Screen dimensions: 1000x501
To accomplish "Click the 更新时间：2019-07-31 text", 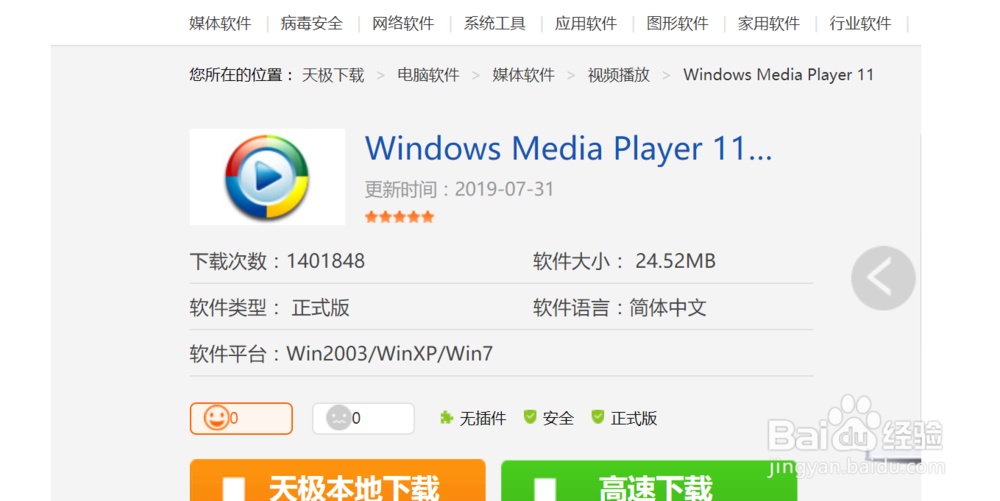I will coord(459,189).
